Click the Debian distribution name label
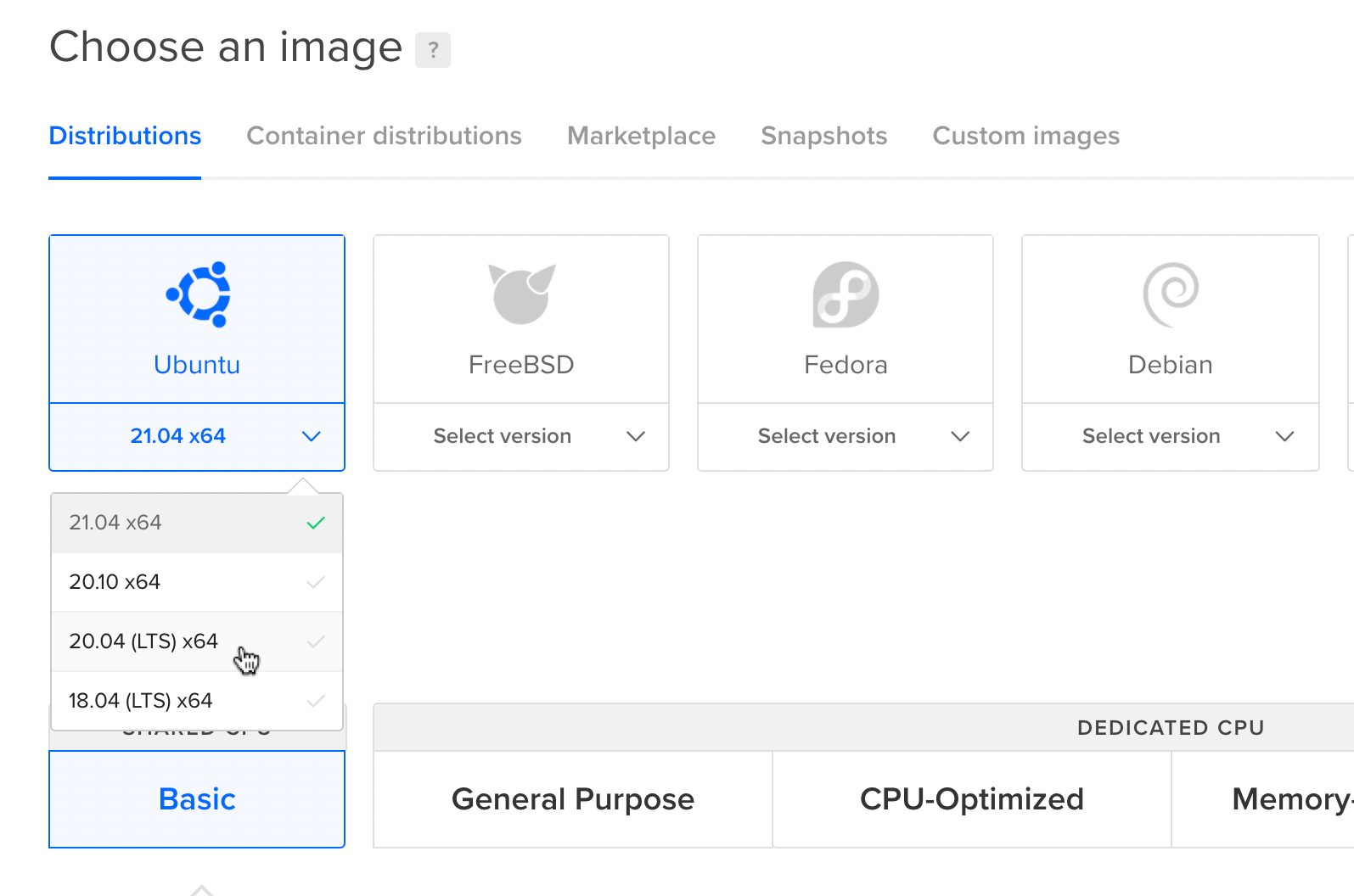Screen dimensions: 1354x896 tap(1171, 365)
